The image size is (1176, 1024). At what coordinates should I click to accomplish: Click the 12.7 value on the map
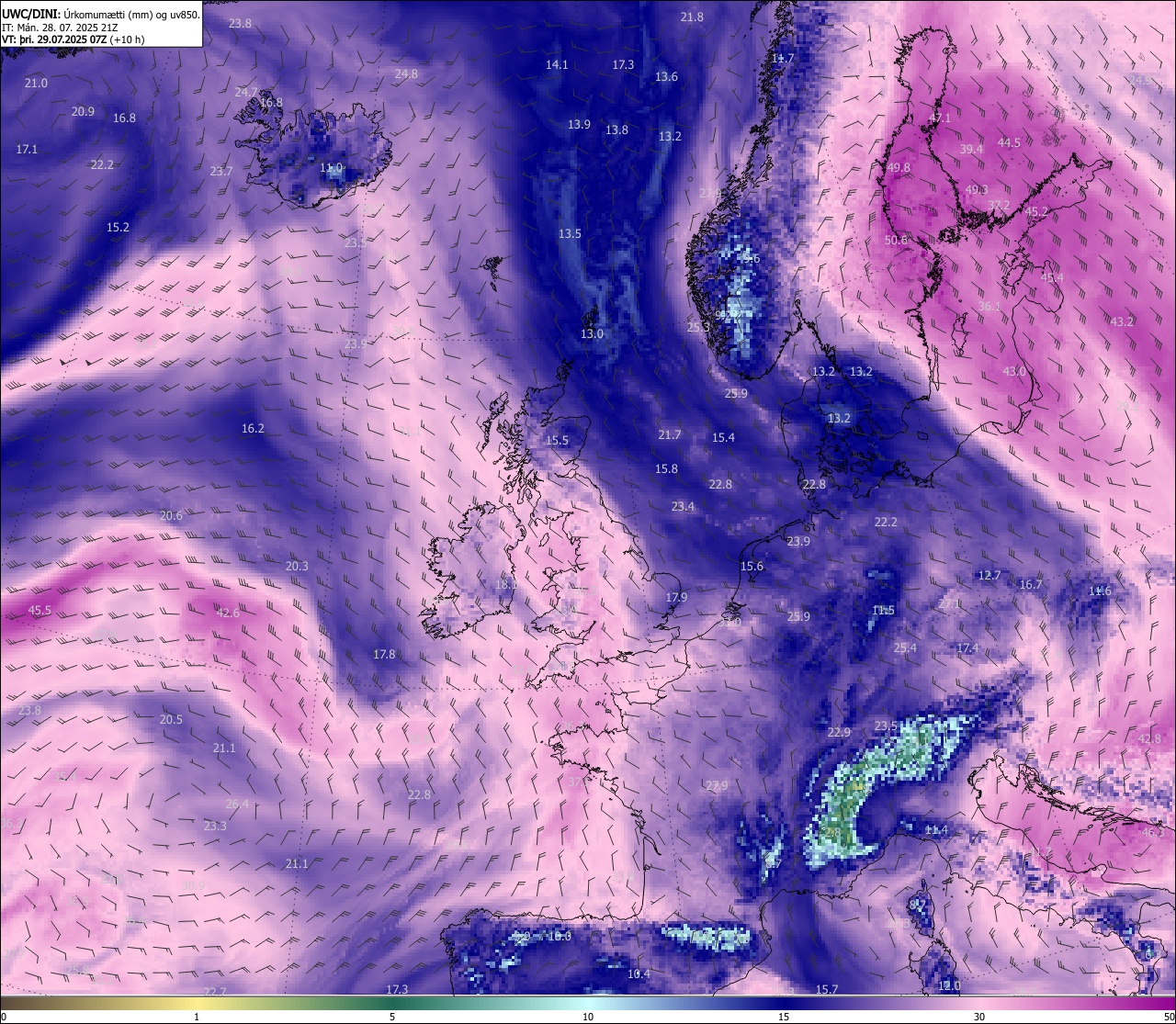[x=989, y=575]
